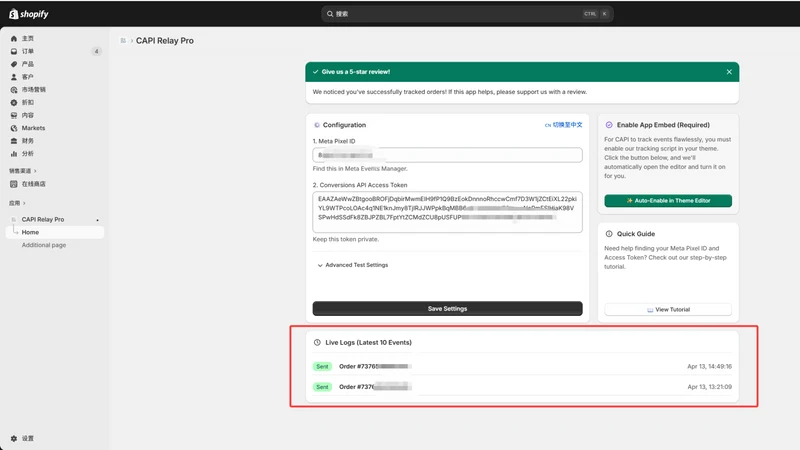Viewport: 800px width, 450px height.
Task: Open Settings gear icon
Action: 14,438
